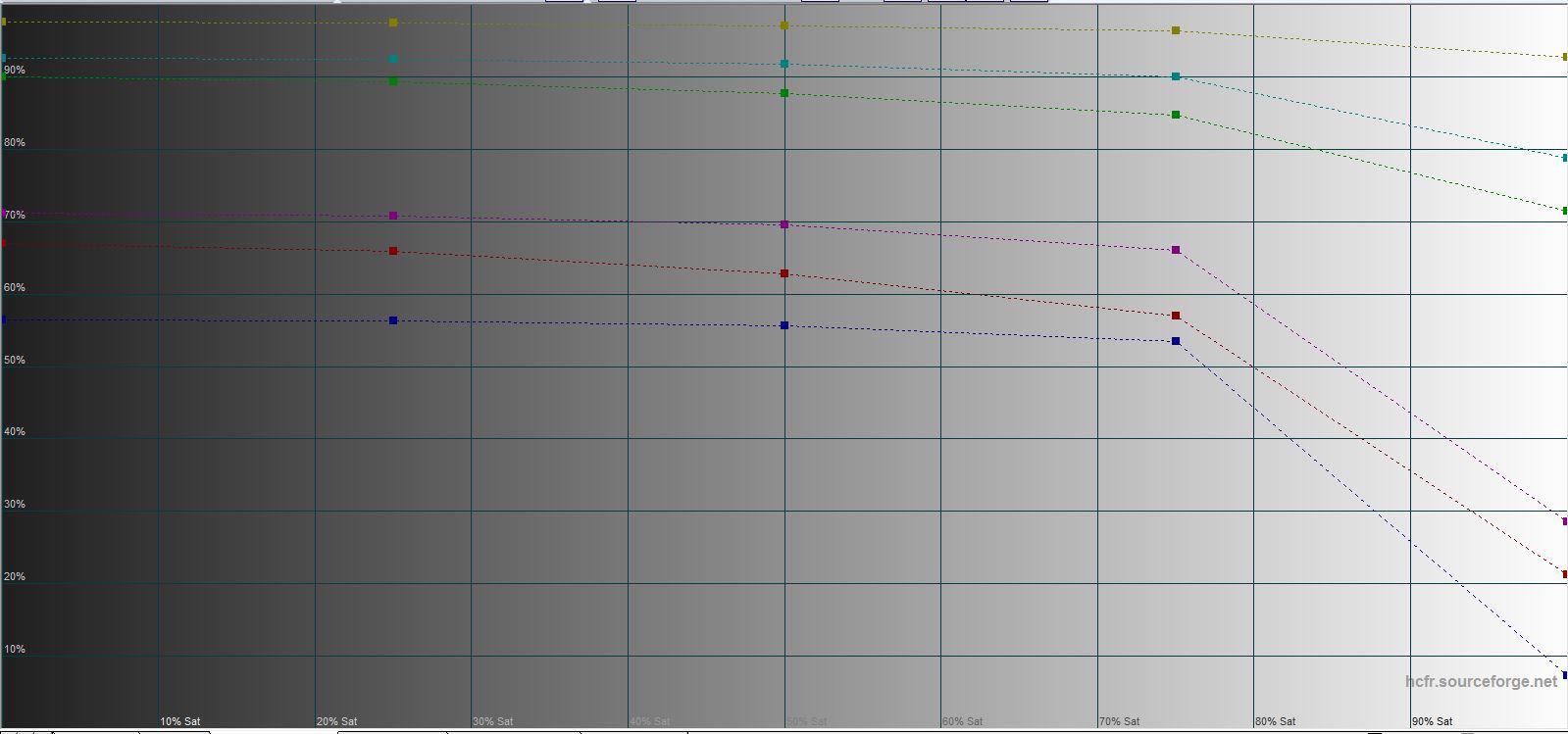
Task: Click the green data marker near 50% saturation
Action: [x=784, y=94]
